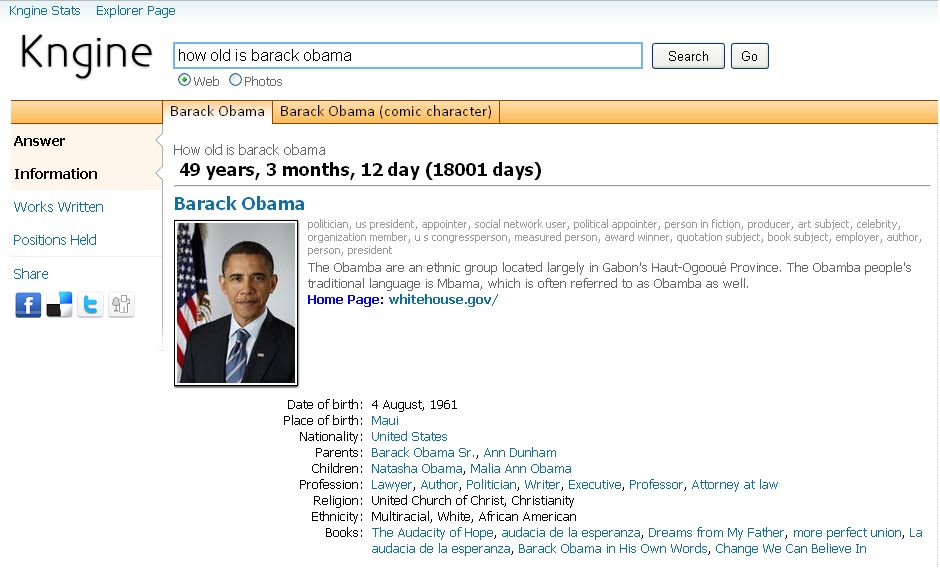
Task: Open more perfect union book link
Action: 847,533
